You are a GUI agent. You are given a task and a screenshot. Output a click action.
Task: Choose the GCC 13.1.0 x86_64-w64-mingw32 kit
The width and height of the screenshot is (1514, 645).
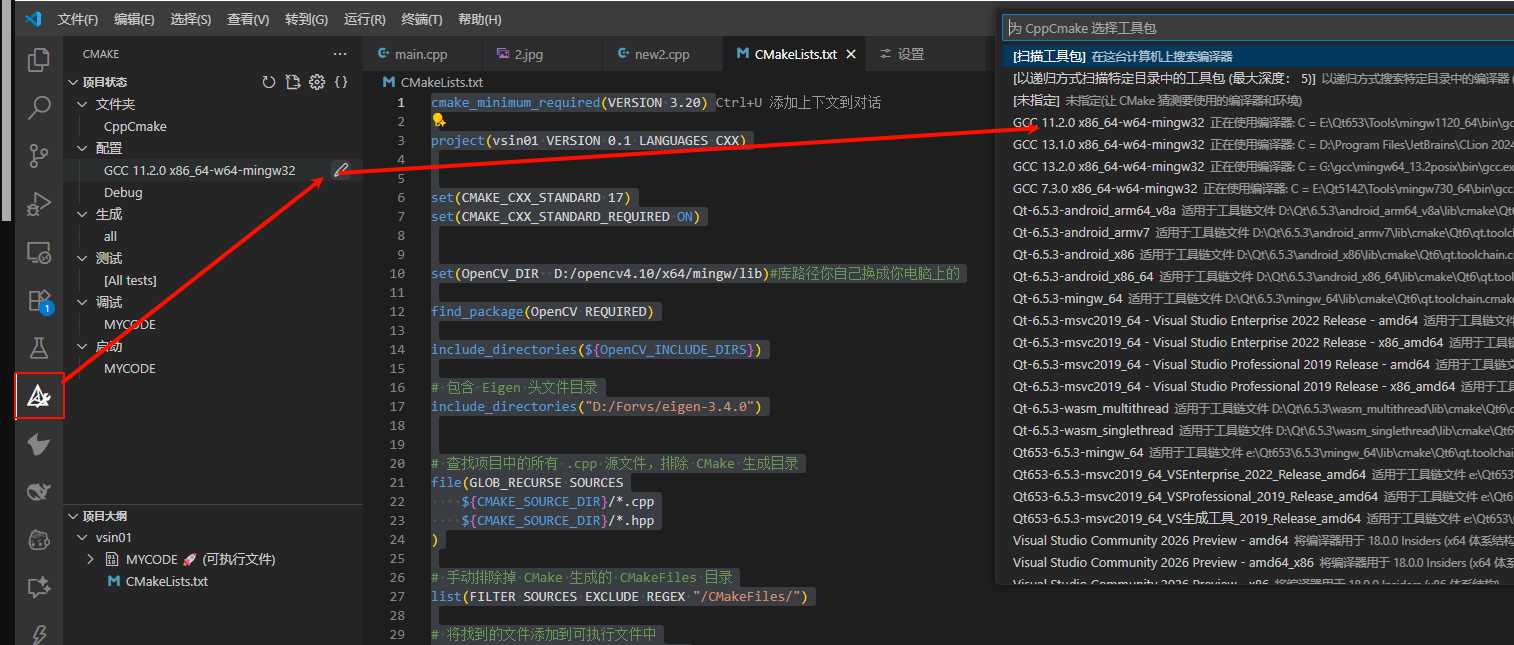click(x=1258, y=144)
